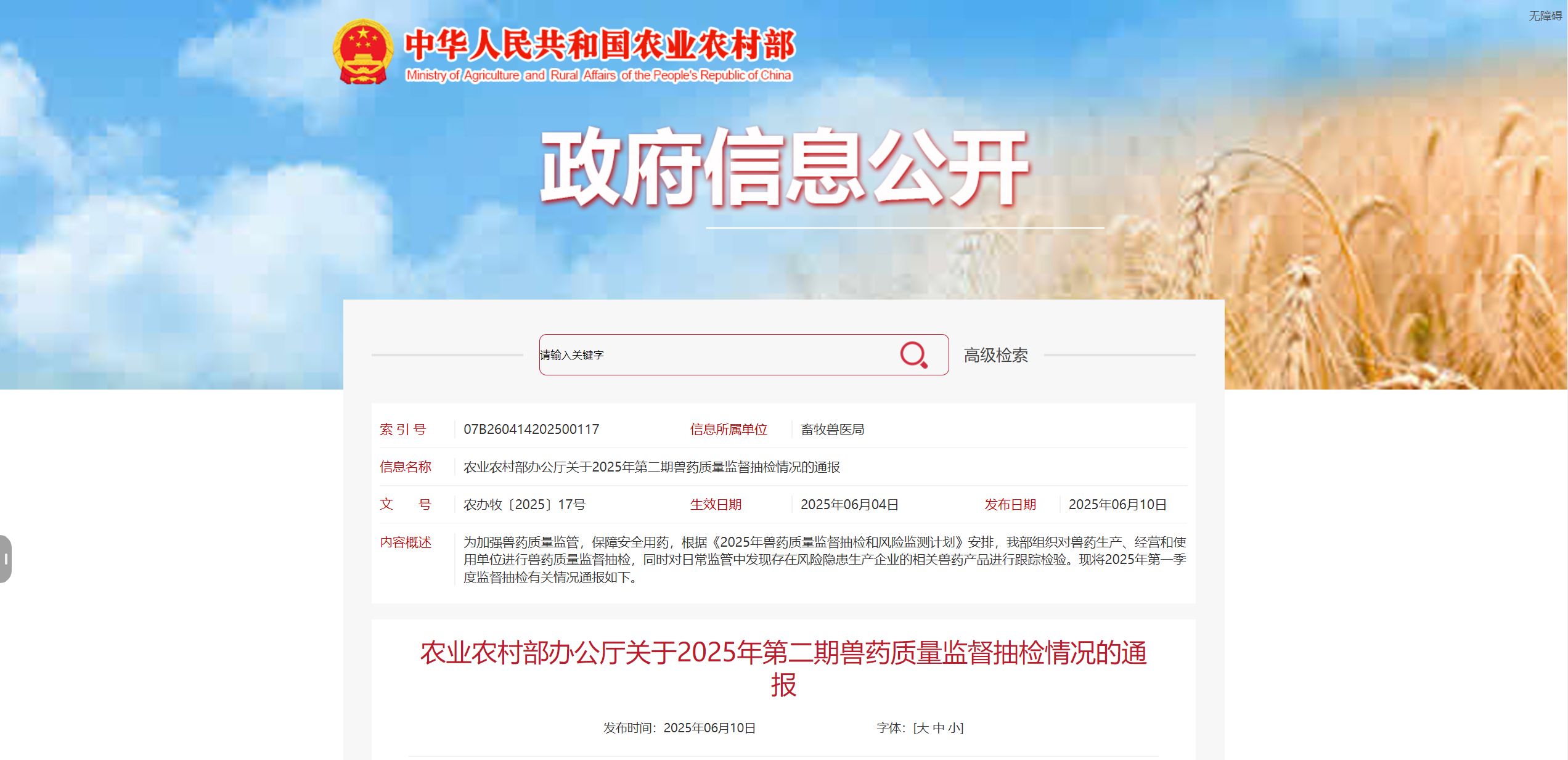Click effective date 2025年06月04日
The image size is (1568, 760).
pos(849,504)
